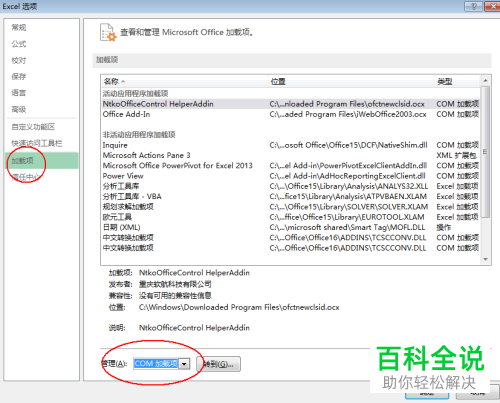Click scroll up arrow of add-ins list
Image resolution: width=500 pixels, height=403 pixels.
pos(485,81)
